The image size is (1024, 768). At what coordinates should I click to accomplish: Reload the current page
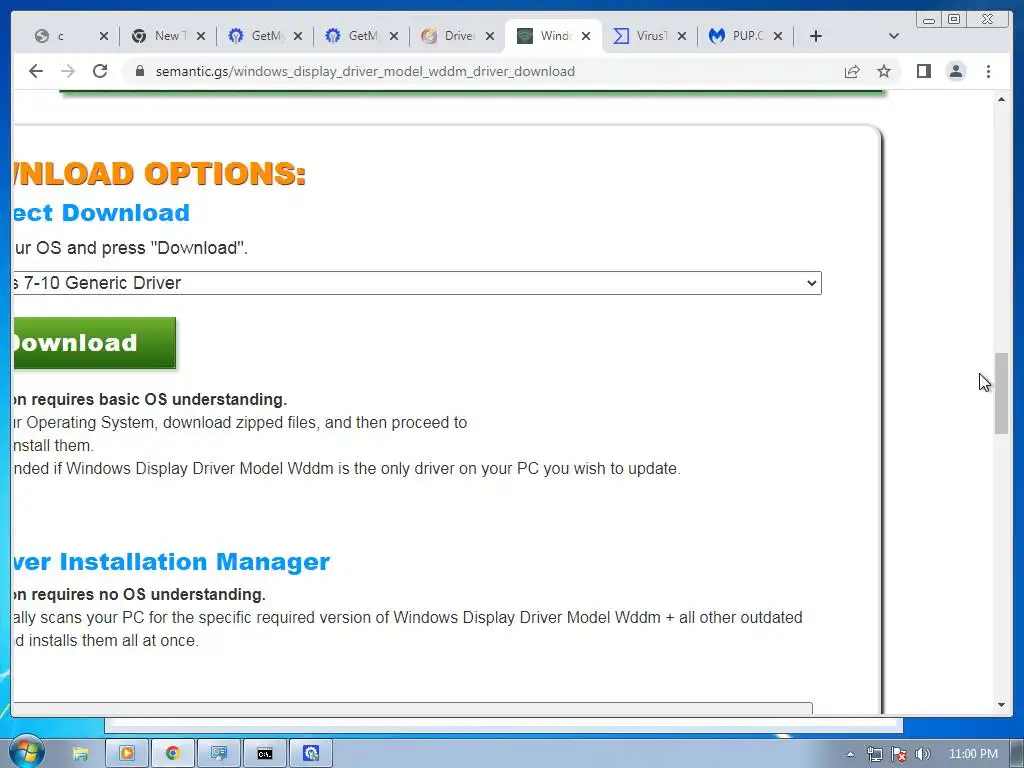point(100,71)
